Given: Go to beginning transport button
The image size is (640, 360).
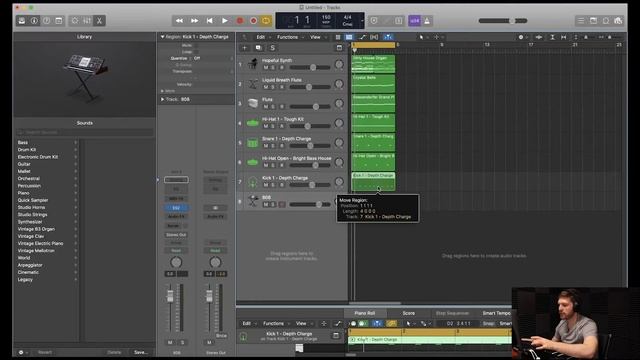Looking at the screenshot, I should pos(209,21).
